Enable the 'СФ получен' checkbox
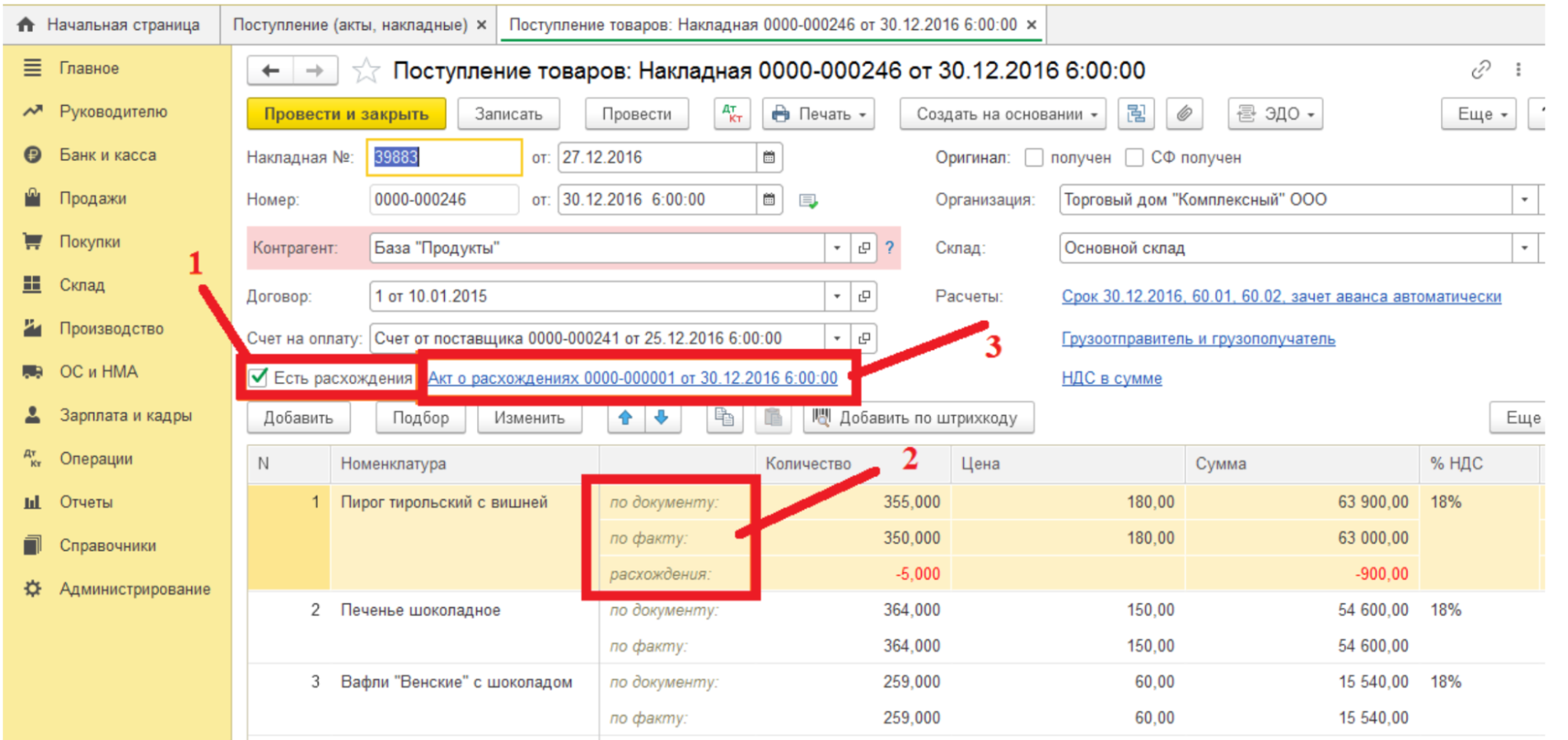 tap(1134, 158)
